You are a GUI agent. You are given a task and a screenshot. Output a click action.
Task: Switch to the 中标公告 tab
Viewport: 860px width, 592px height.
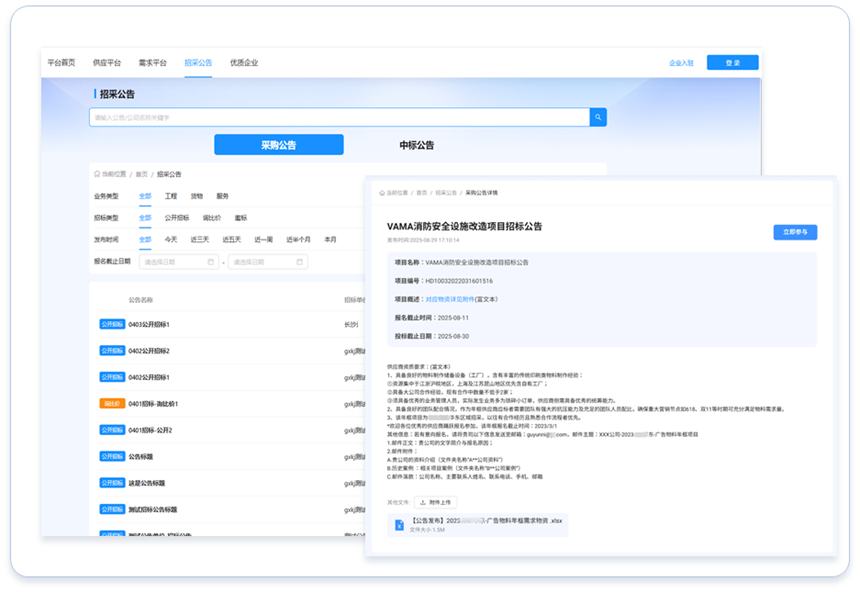416,145
